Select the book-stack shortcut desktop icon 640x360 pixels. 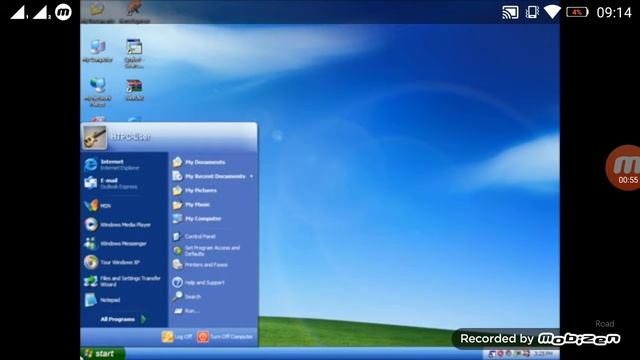pos(134,90)
